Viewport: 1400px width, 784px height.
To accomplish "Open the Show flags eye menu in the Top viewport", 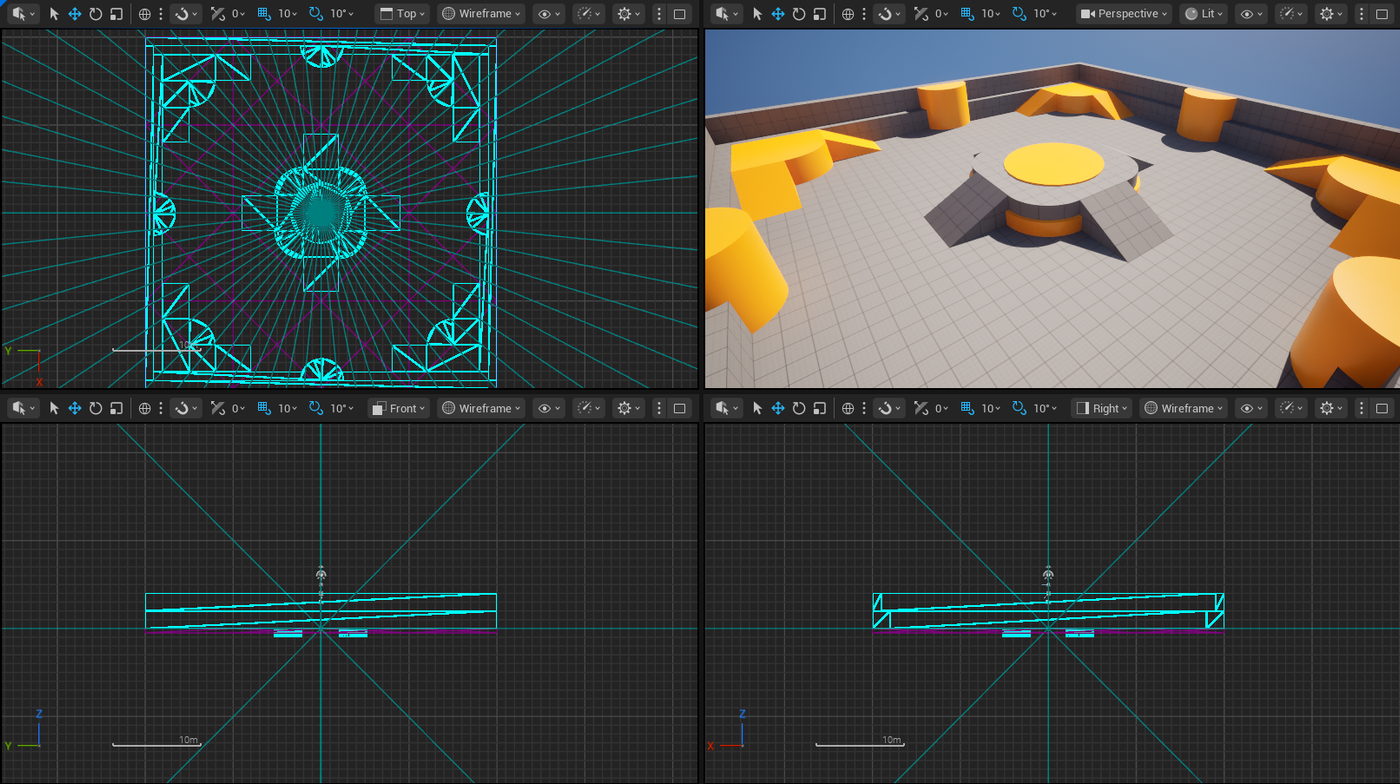I will (x=549, y=14).
